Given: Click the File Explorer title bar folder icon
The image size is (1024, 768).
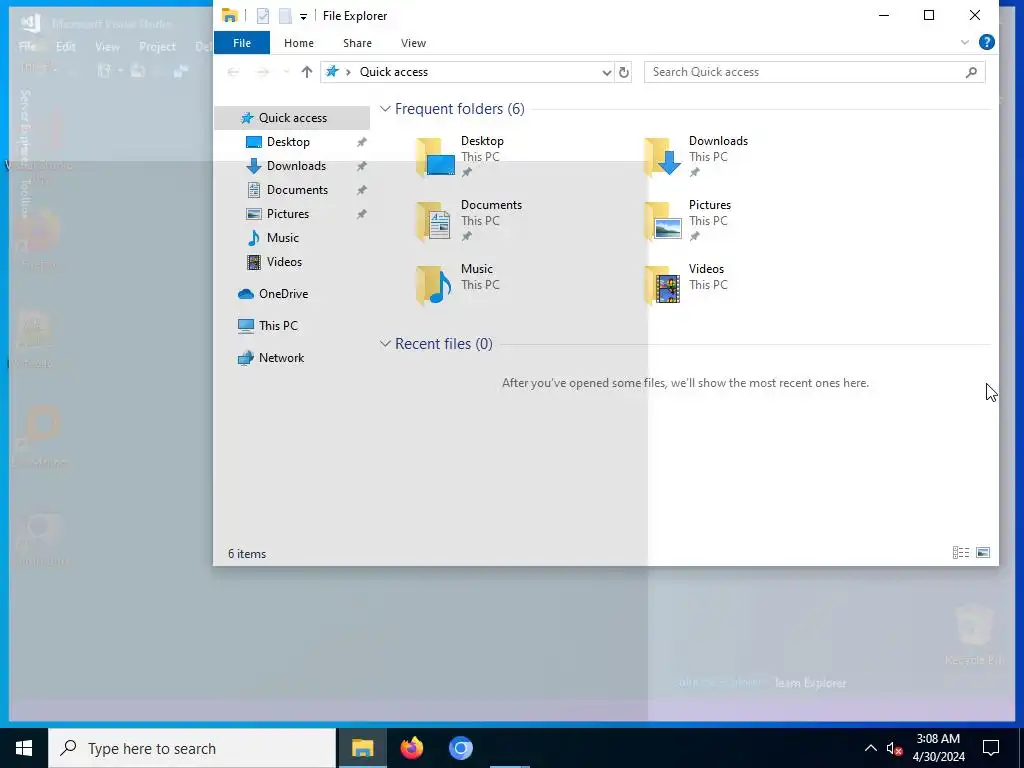Looking at the screenshot, I should point(230,16).
